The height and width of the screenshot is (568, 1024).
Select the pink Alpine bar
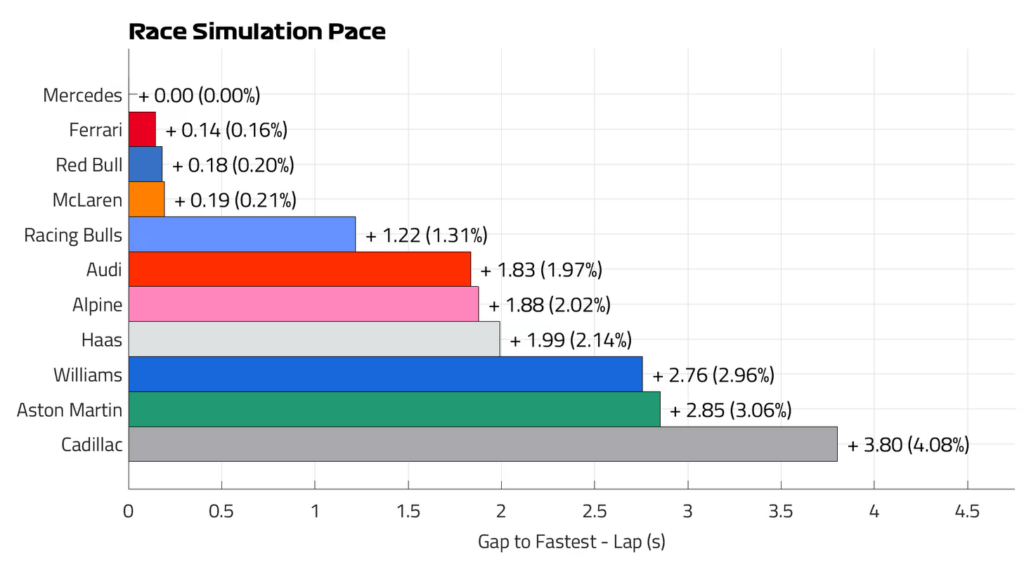click(304, 304)
